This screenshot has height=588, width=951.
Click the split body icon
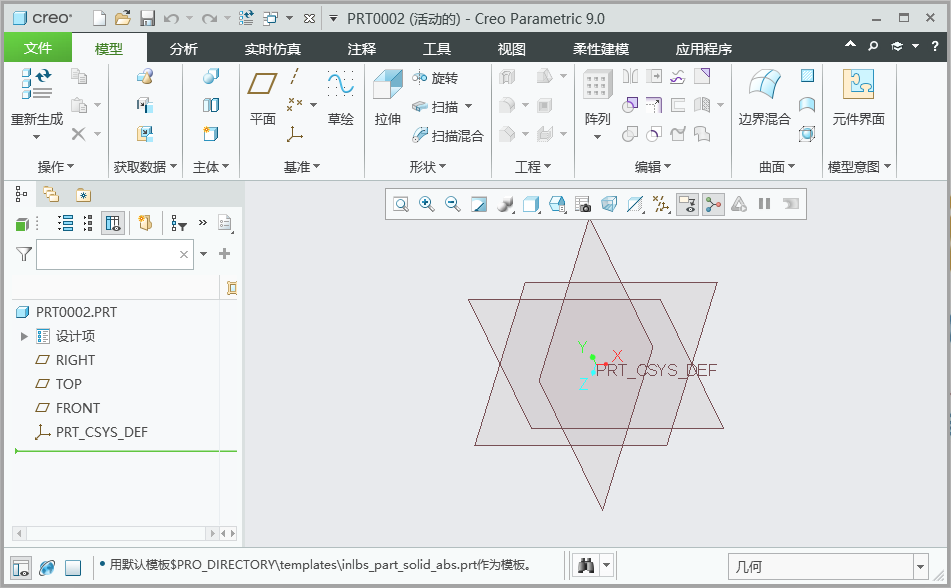[210, 105]
